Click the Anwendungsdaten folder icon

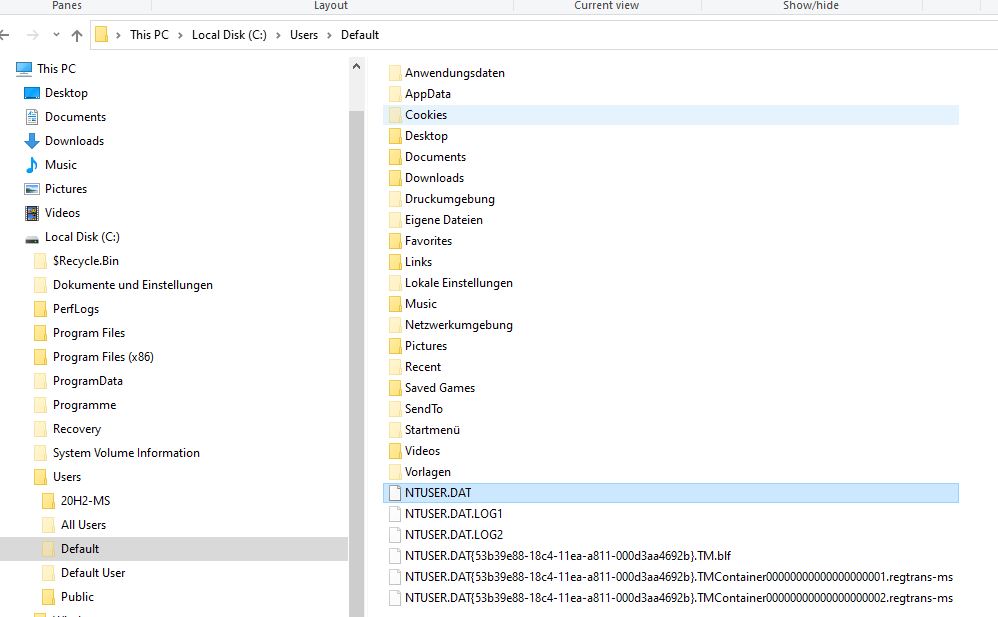395,73
